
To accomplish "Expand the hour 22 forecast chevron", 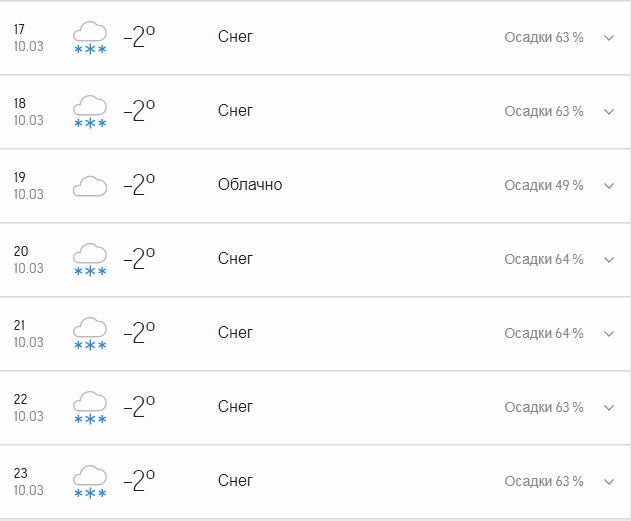I will click(609, 408).
